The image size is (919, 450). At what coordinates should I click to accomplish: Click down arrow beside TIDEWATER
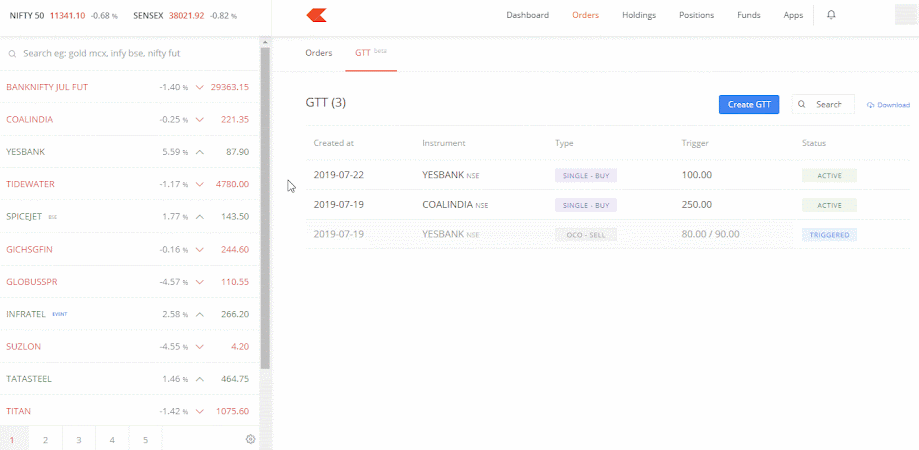200,185
